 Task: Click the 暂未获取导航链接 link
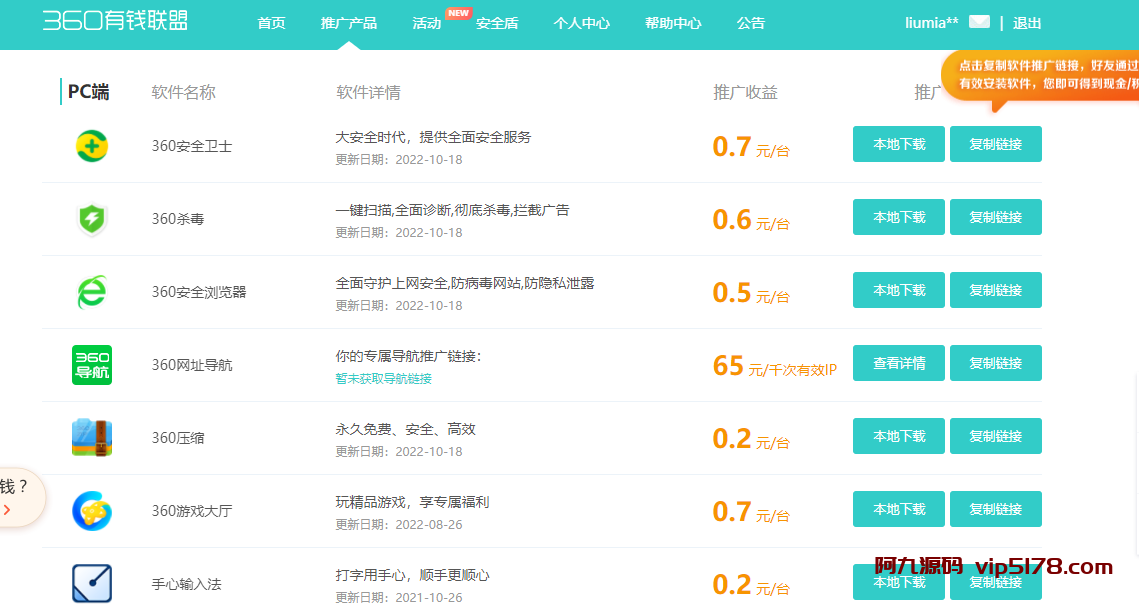pos(384,379)
